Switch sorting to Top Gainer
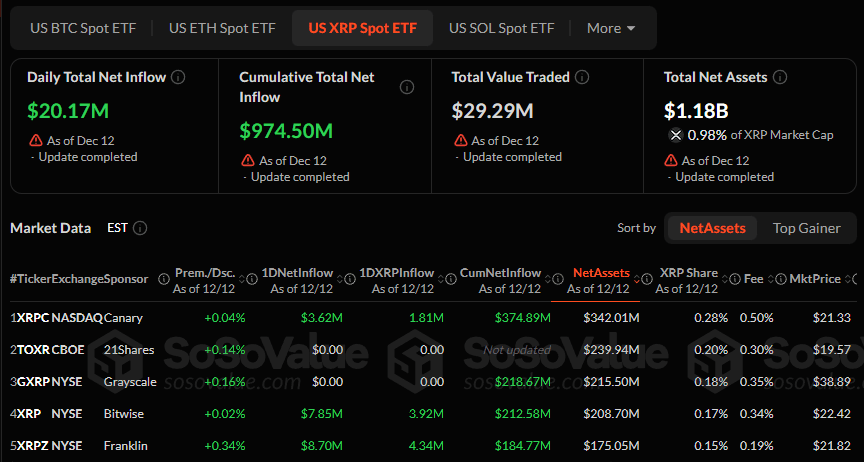 [x=807, y=228]
